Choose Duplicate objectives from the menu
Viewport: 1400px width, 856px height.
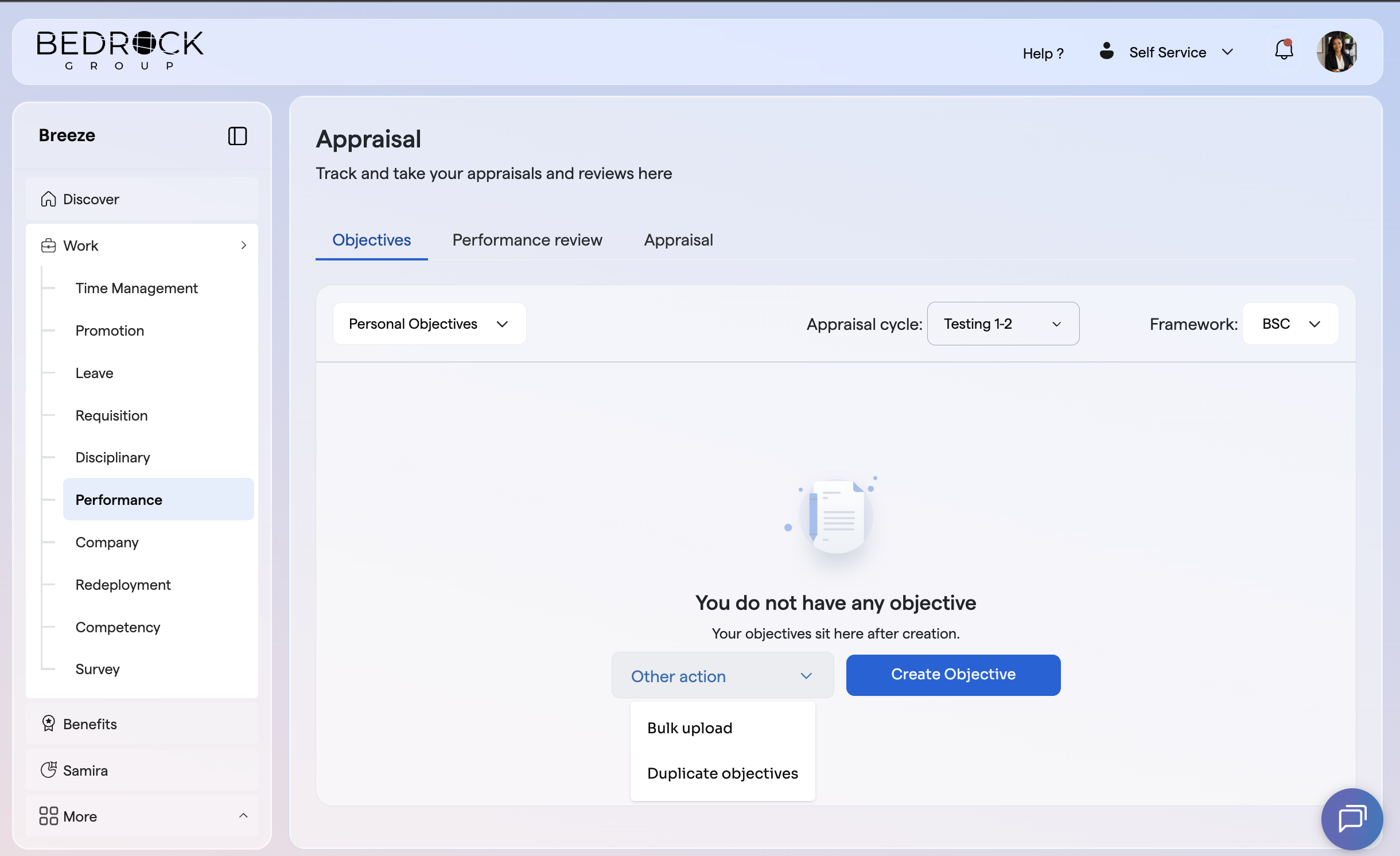722,773
